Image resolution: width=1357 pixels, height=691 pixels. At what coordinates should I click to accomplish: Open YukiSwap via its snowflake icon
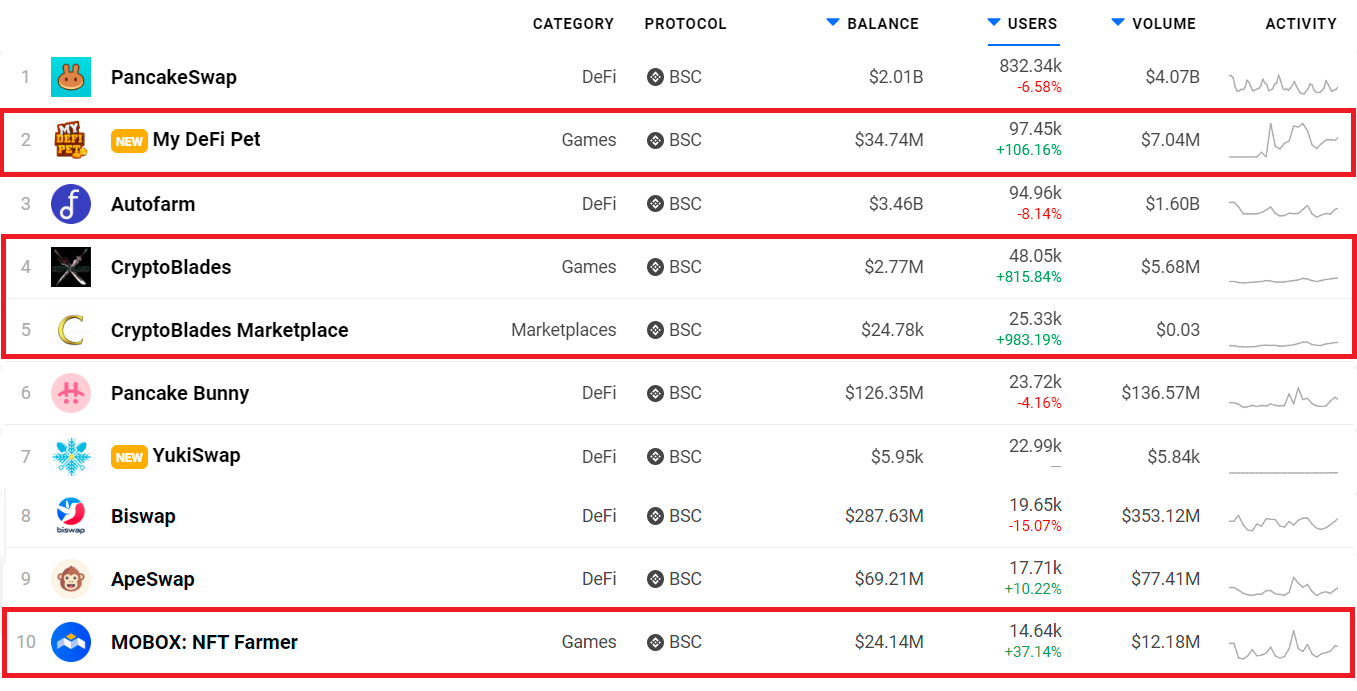coord(71,456)
